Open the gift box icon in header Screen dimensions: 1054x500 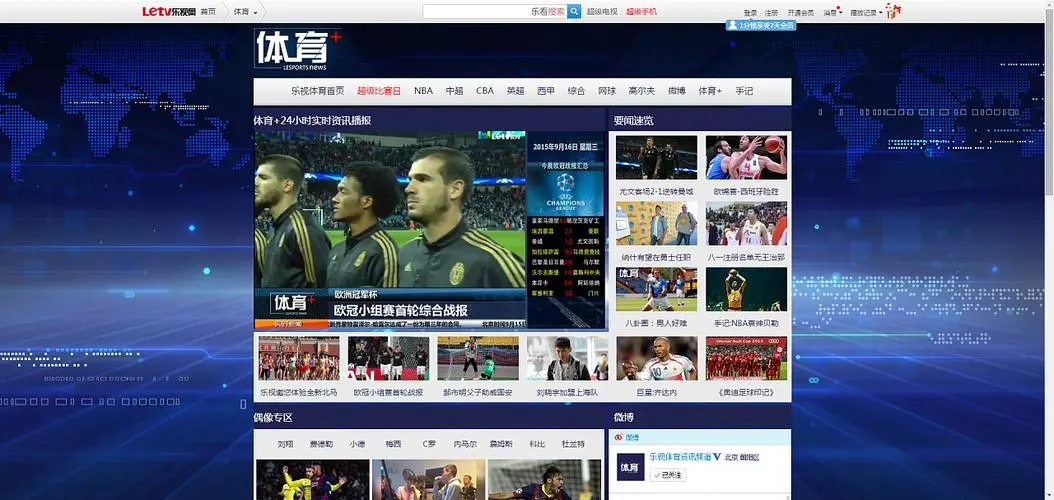(x=893, y=11)
